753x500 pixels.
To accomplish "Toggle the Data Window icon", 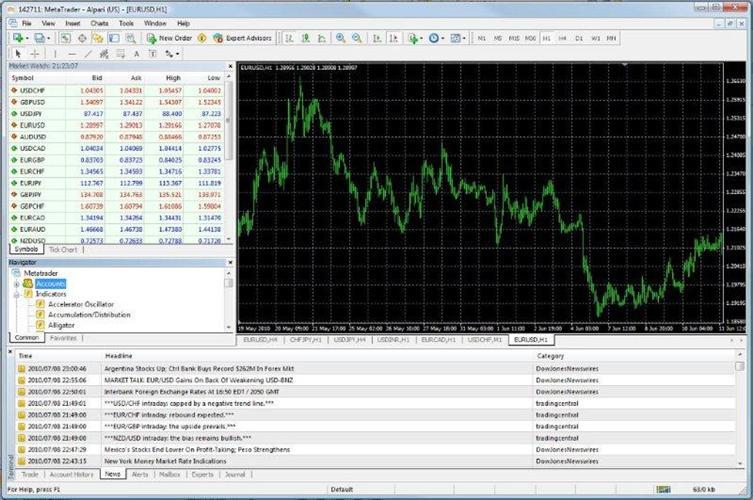I will [82, 38].
